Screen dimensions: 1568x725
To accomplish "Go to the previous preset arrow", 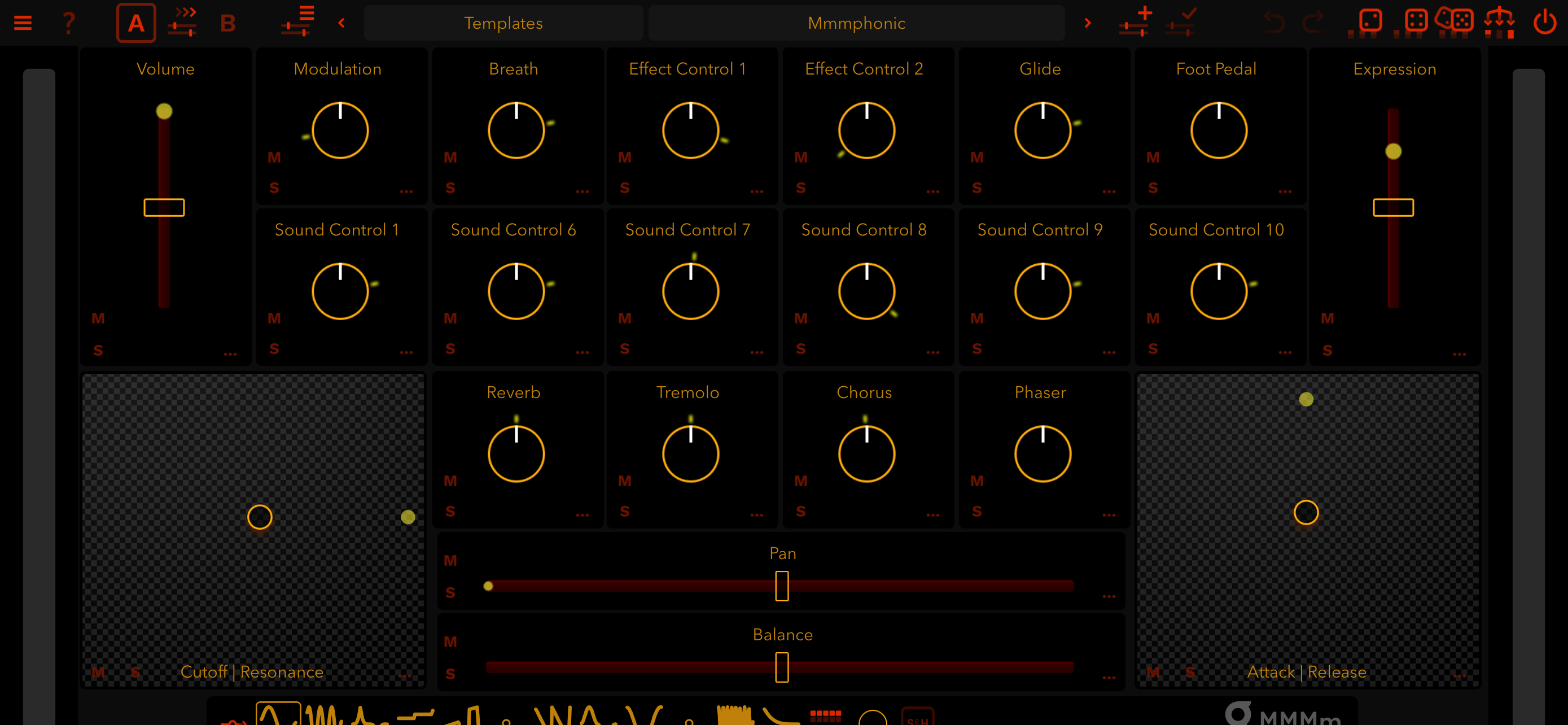I will [341, 23].
